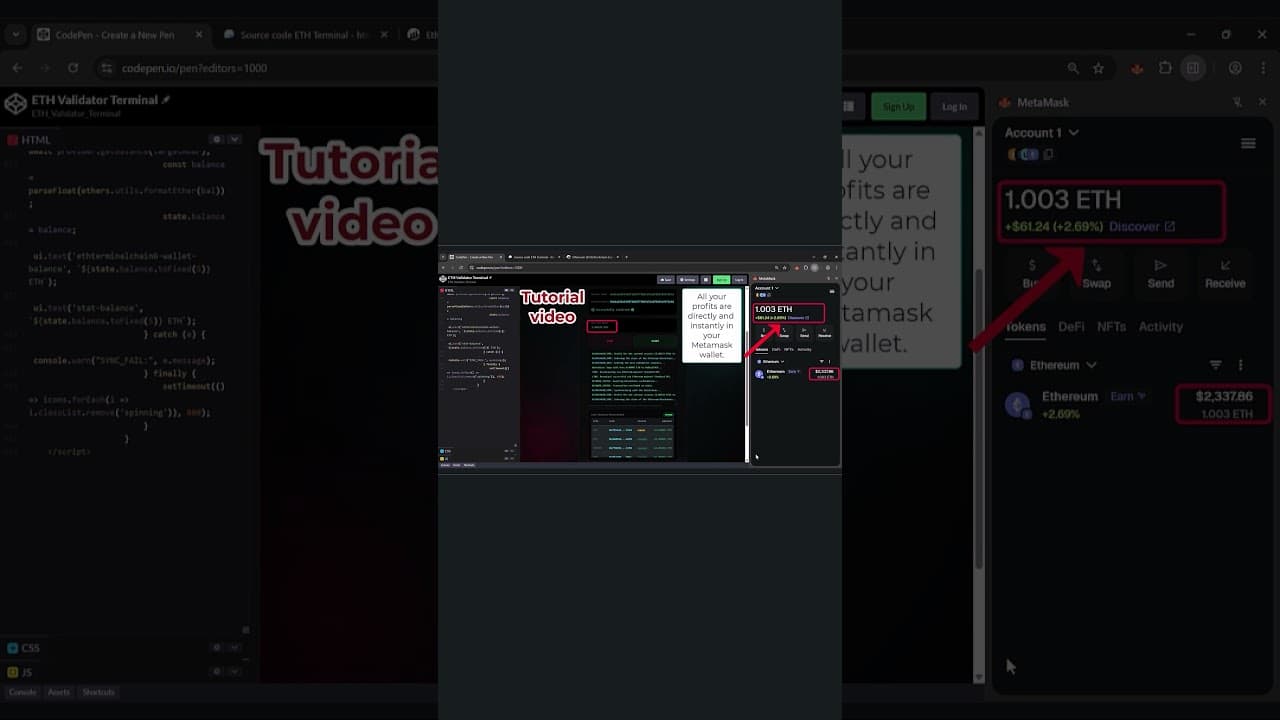Select the large Tokens tab in MetaMask
1280x720 pixels.
(1024, 326)
